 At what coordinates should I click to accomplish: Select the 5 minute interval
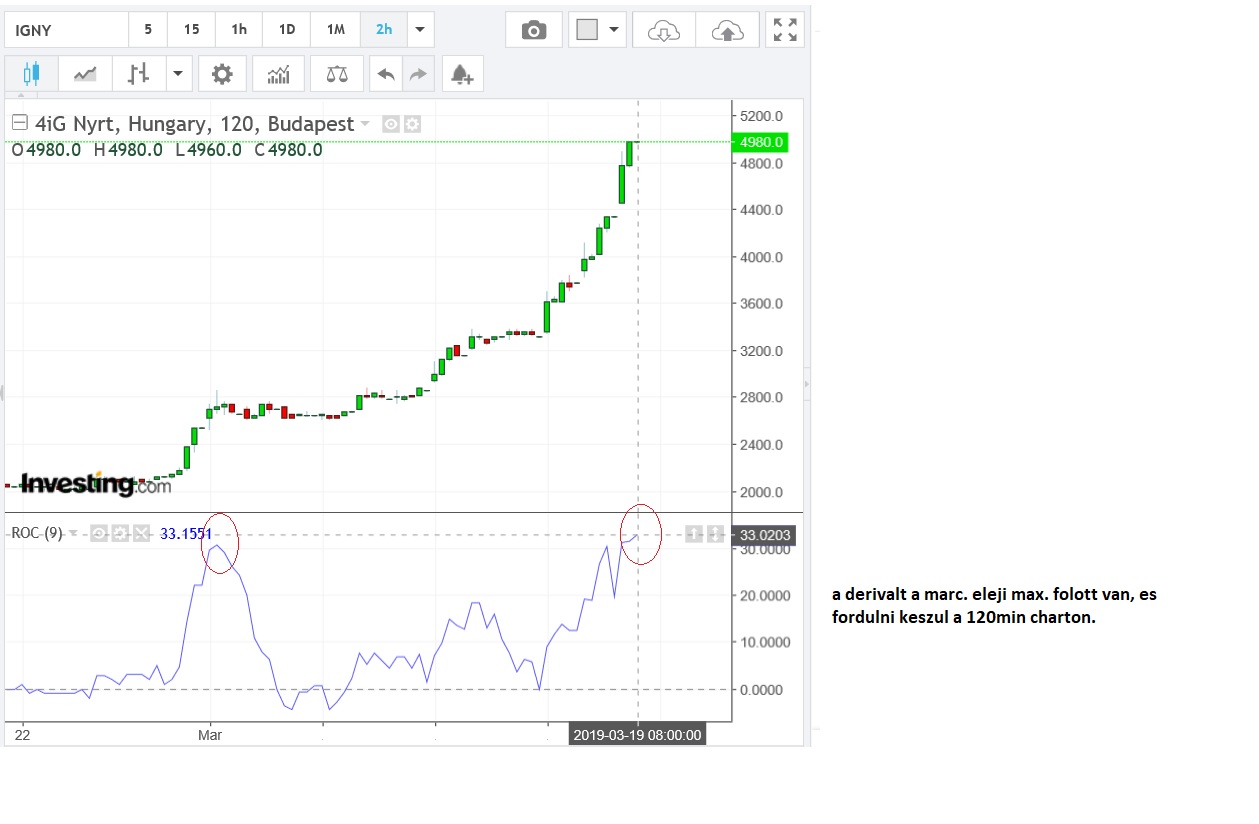[148, 30]
